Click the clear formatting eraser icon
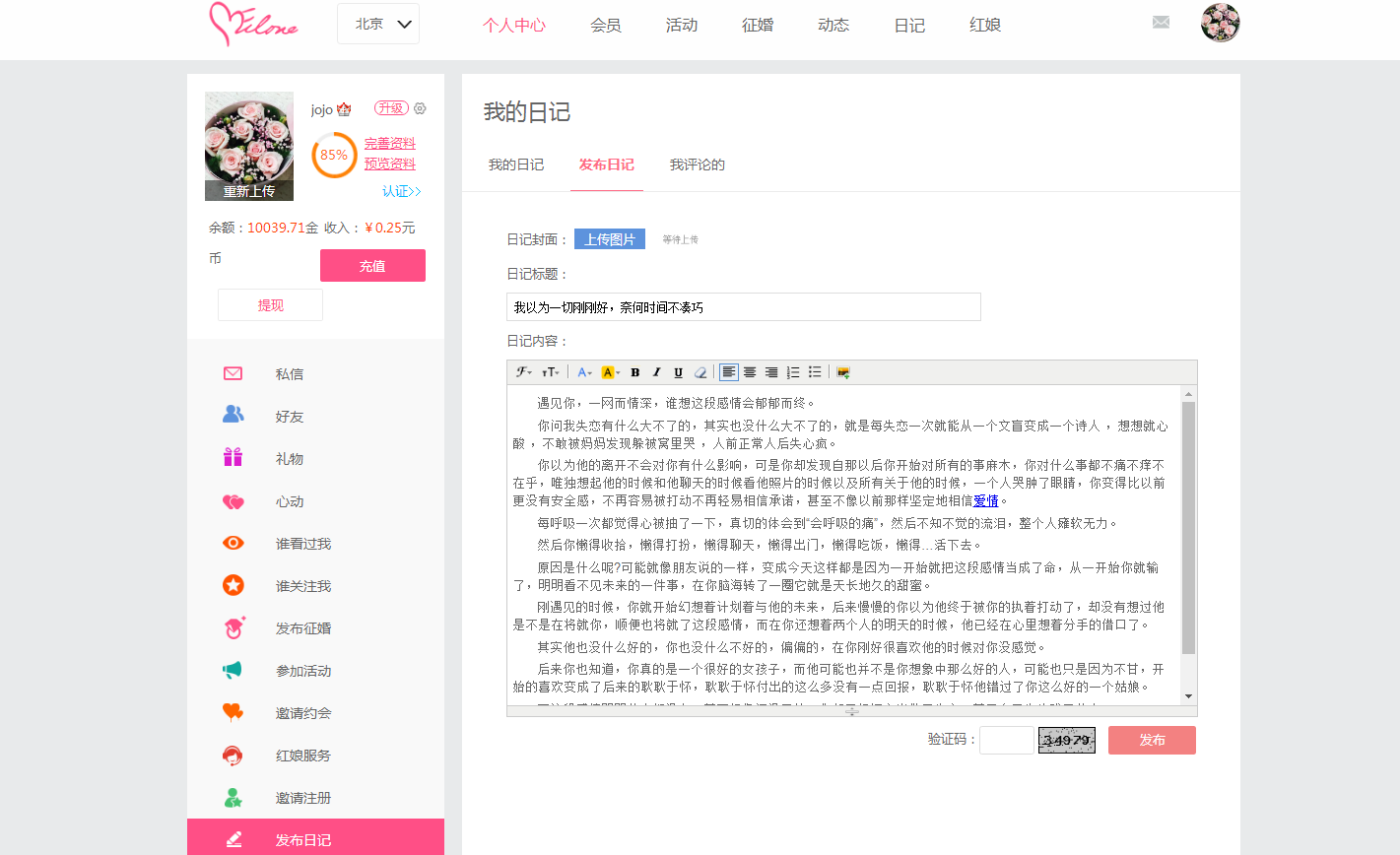The width and height of the screenshot is (1400, 855). pos(700,372)
